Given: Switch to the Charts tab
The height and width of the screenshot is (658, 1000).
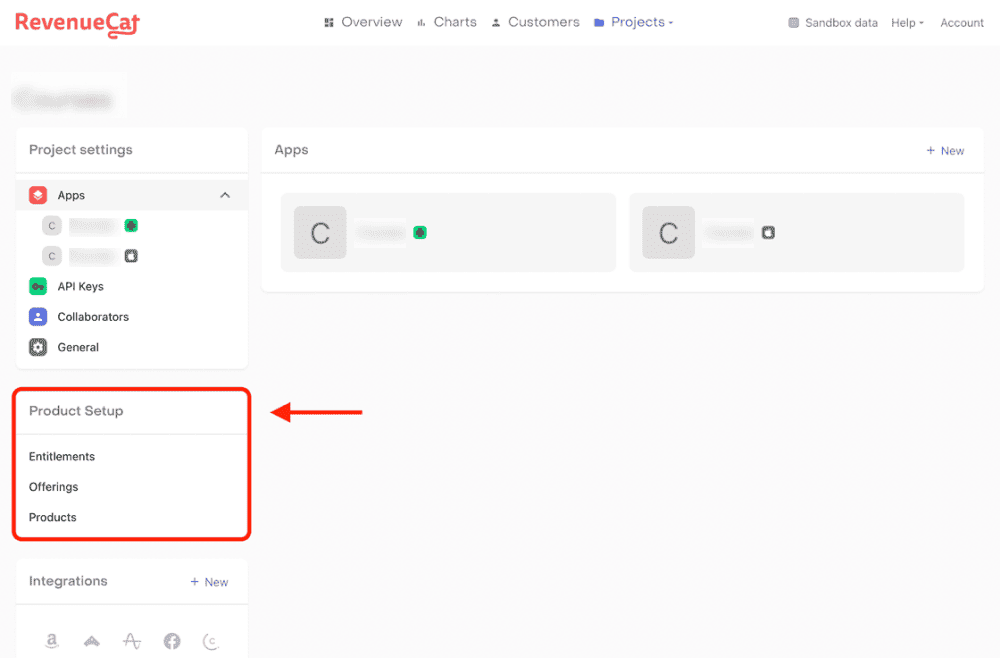Looking at the screenshot, I should (x=447, y=22).
